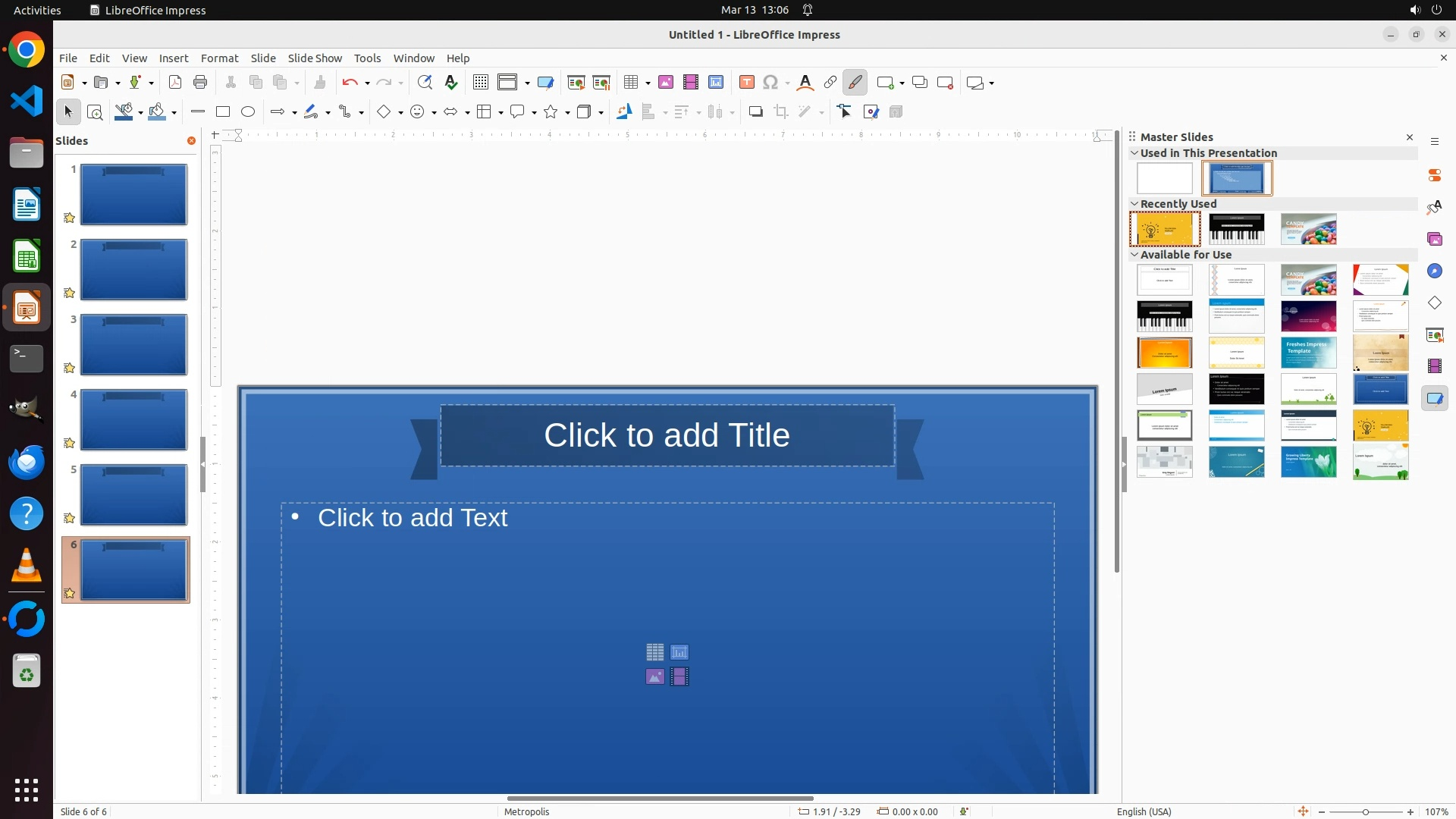Collapse the Recently Used section
Image resolution: width=1456 pixels, height=819 pixels.
coord(1134,204)
